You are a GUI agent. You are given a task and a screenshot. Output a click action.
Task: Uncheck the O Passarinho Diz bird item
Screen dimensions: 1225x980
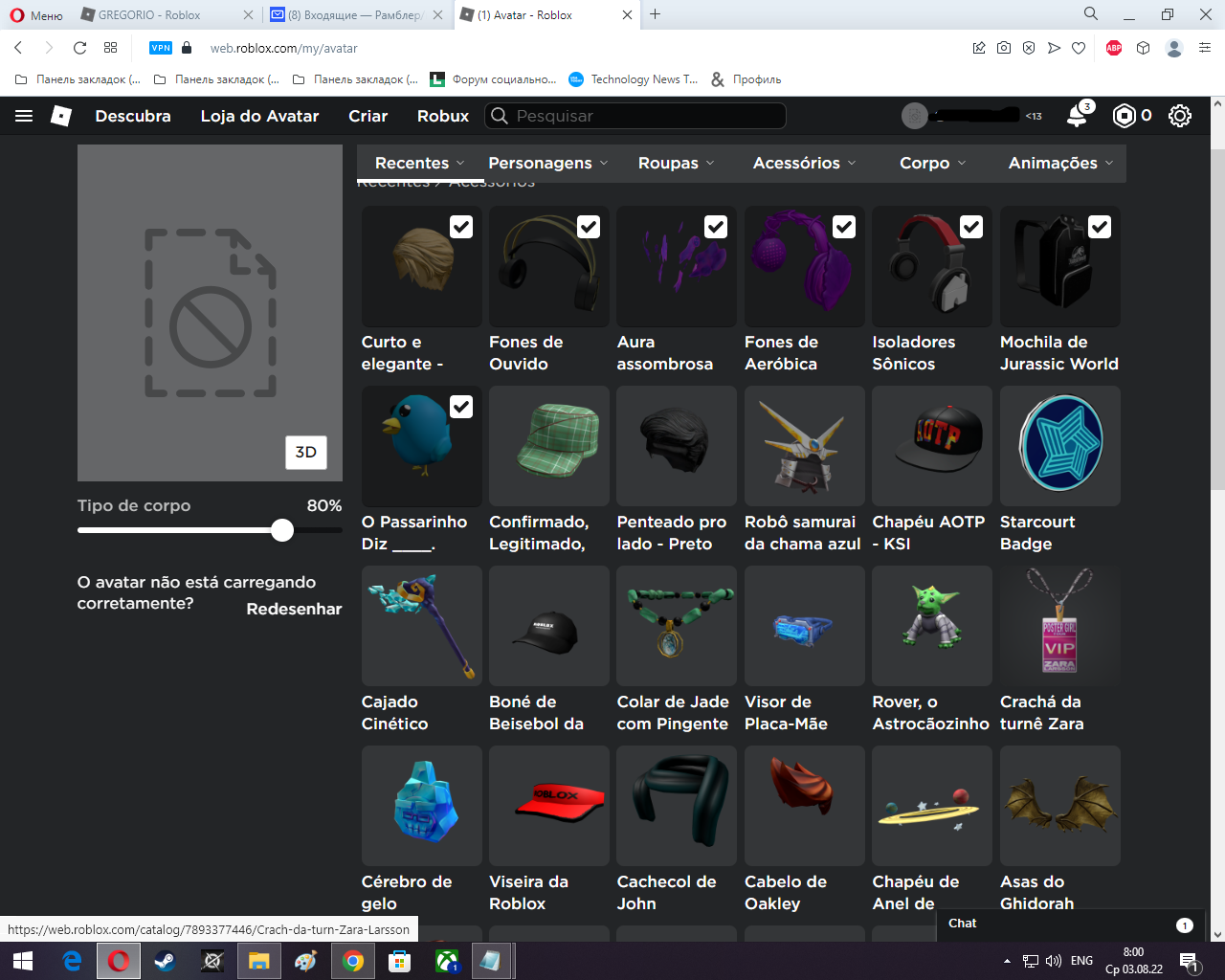[x=461, y=407]
